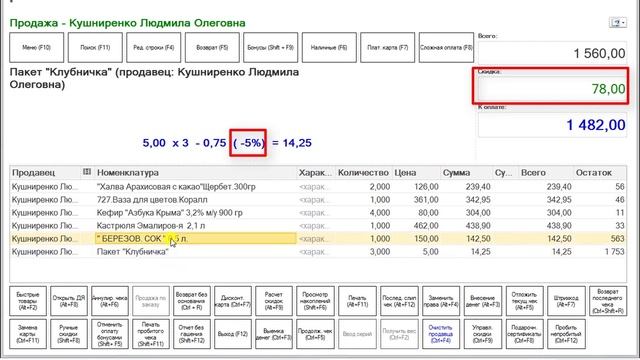The image size is (640, 360).
Task: Click Возврат без основания (Ctrl+R)
Action: pos(192,301)
